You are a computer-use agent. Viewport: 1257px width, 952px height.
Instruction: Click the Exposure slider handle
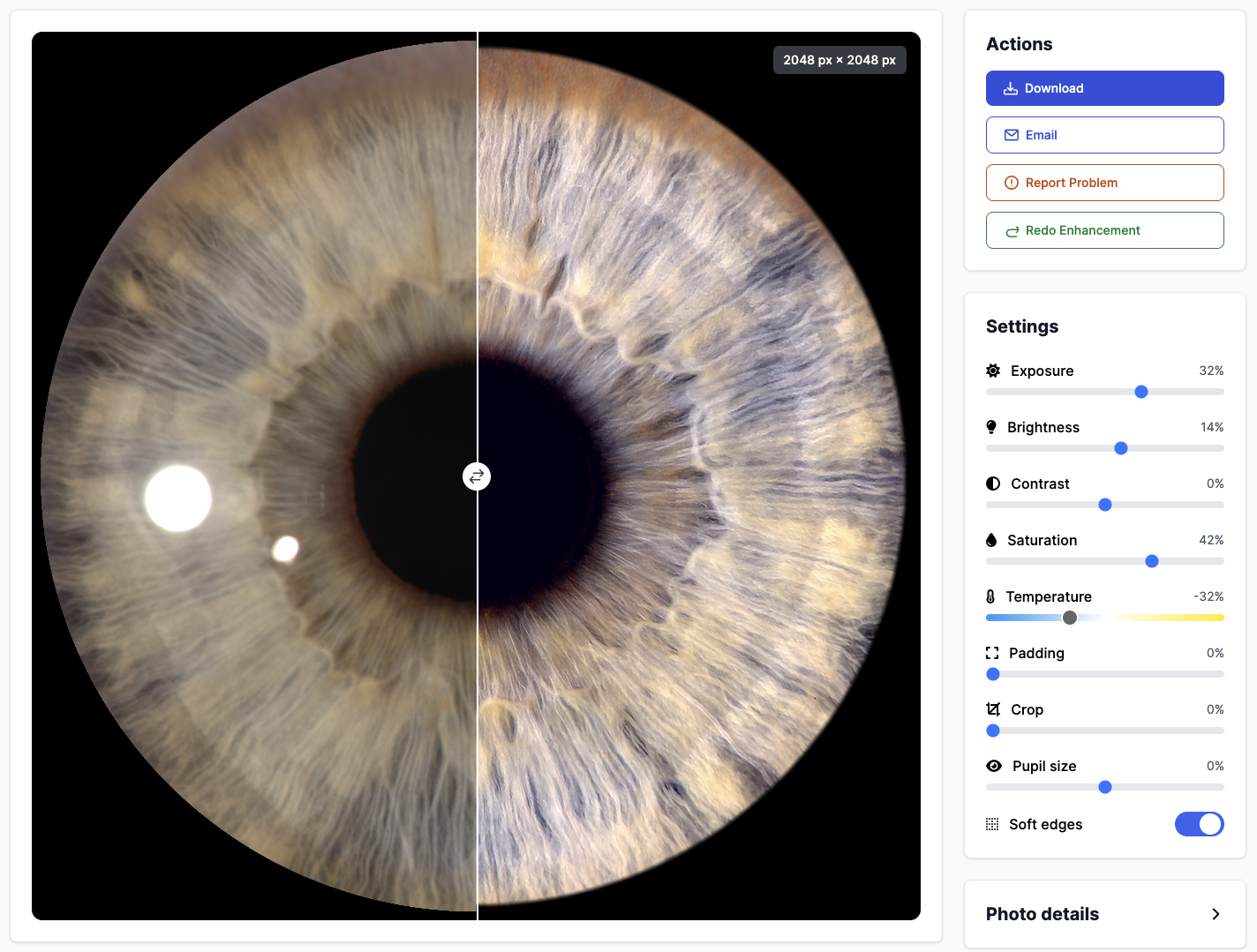(1141, 392)
